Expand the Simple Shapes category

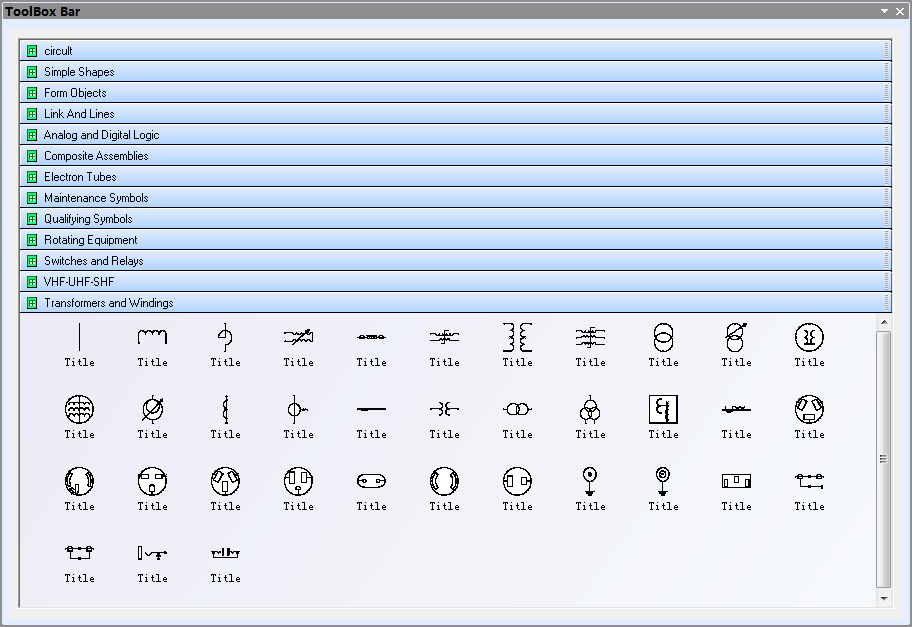[x=79, y=72]
